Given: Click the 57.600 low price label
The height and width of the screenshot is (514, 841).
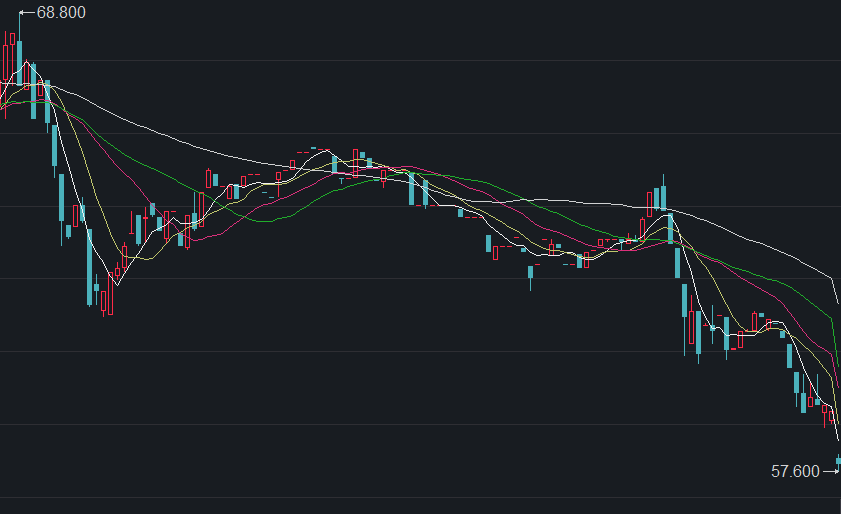Looking at the screenshot, I should click(795, 470).
